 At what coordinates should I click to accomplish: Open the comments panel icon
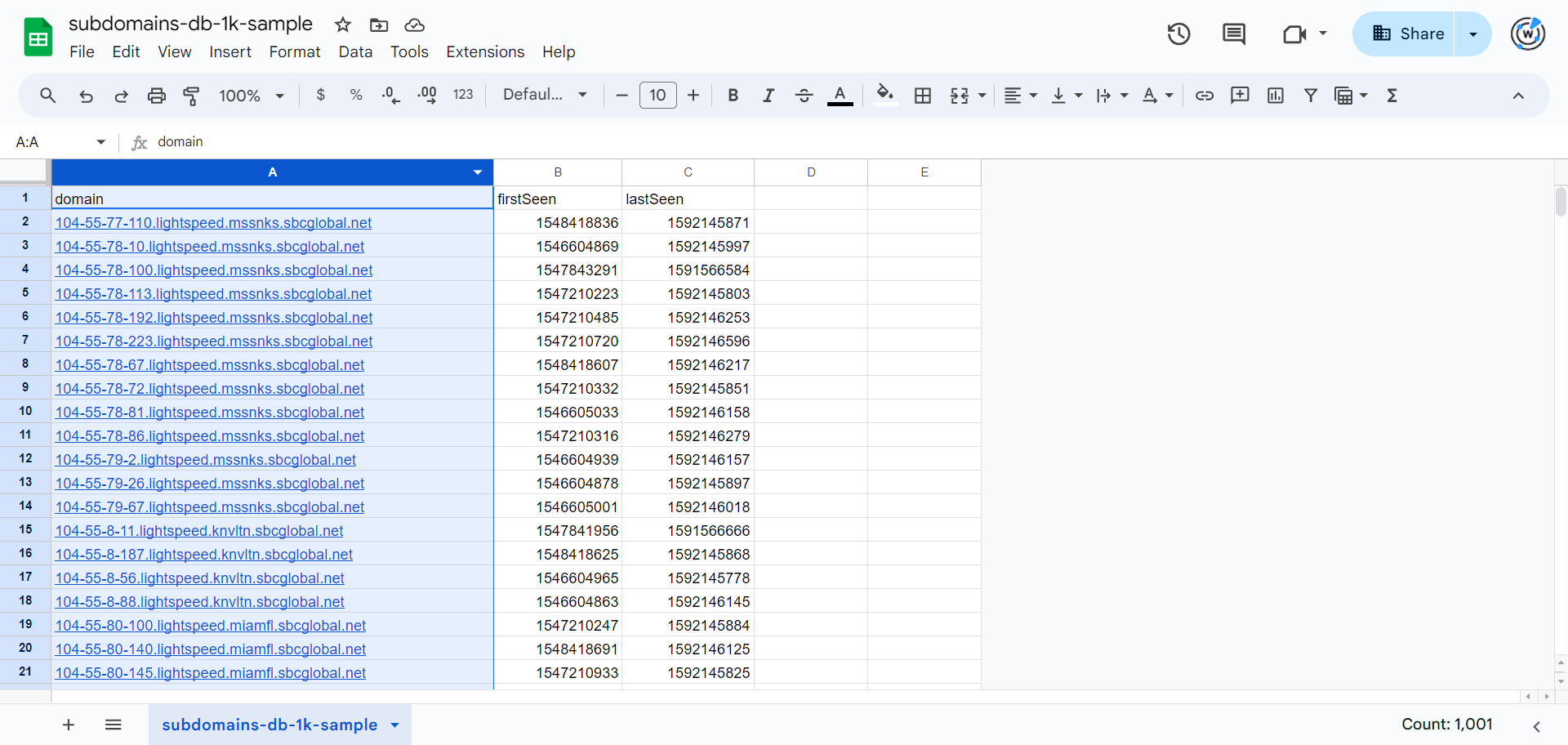[x=1233, y=34]
